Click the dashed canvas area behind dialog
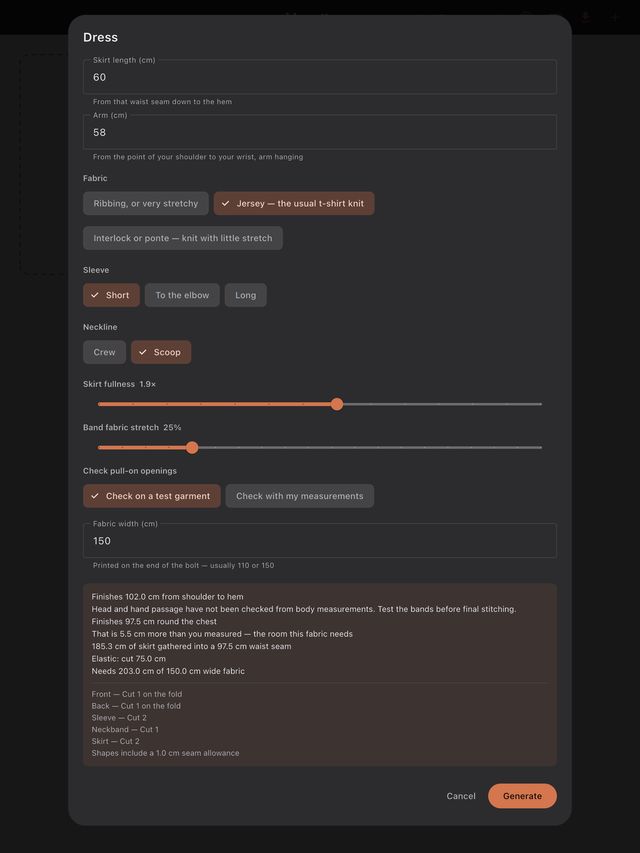640x853 pixels. (44, 163)
